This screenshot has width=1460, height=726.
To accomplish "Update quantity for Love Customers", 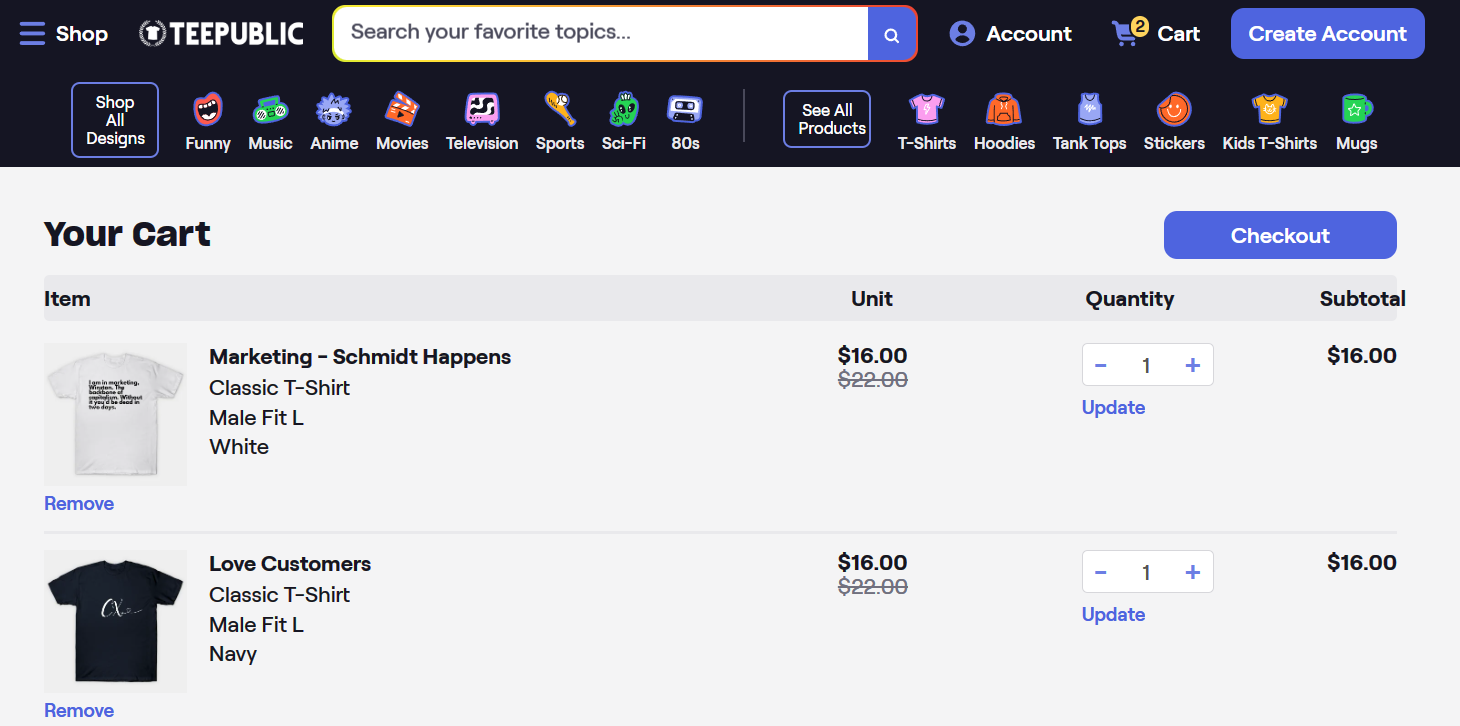I will tap(1113, 614).
